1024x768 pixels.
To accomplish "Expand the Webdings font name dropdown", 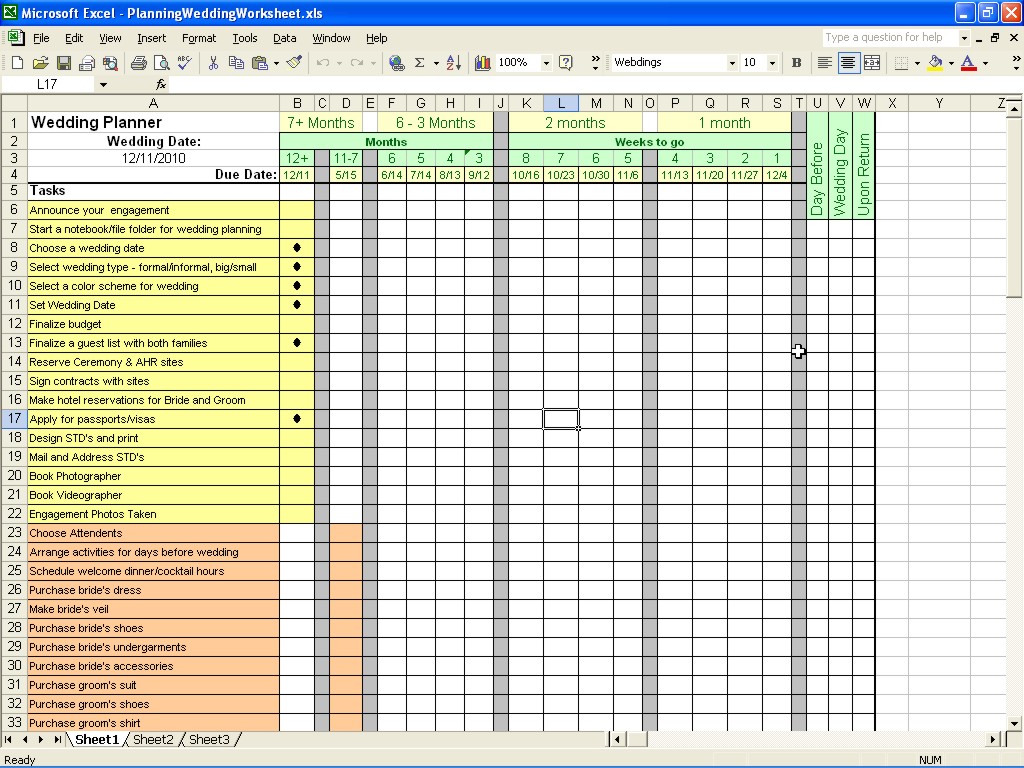I will pyautogui.click(x=731, y=63).
